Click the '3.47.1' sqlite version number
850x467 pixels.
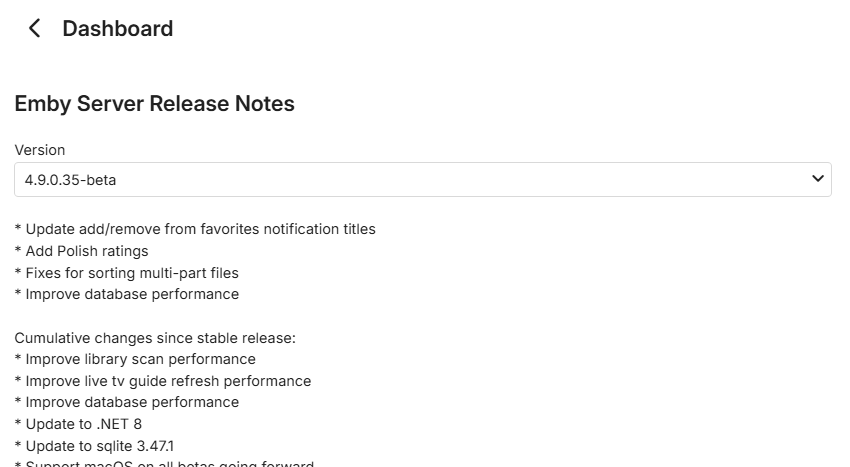(158, 445)
